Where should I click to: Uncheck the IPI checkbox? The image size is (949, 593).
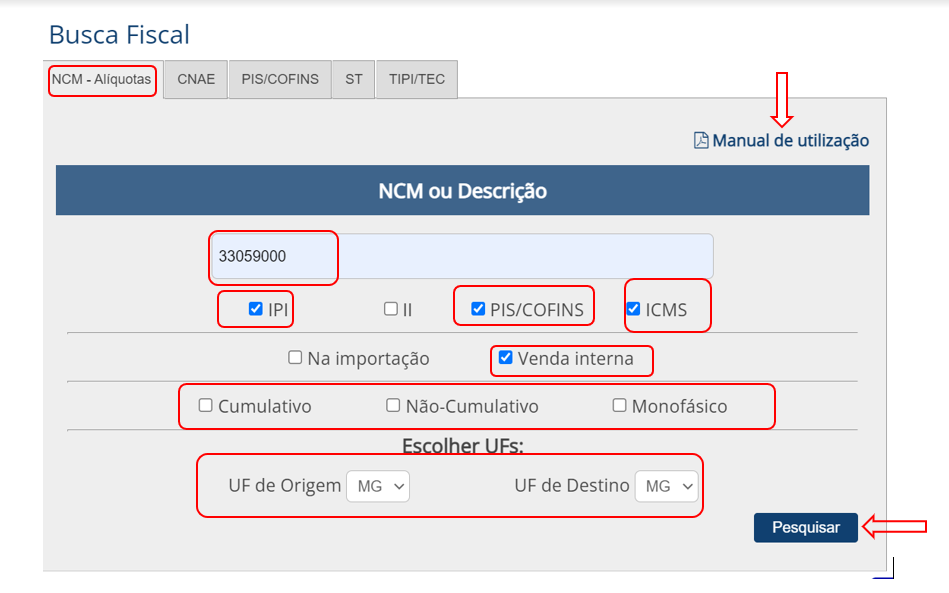[256, 309]
